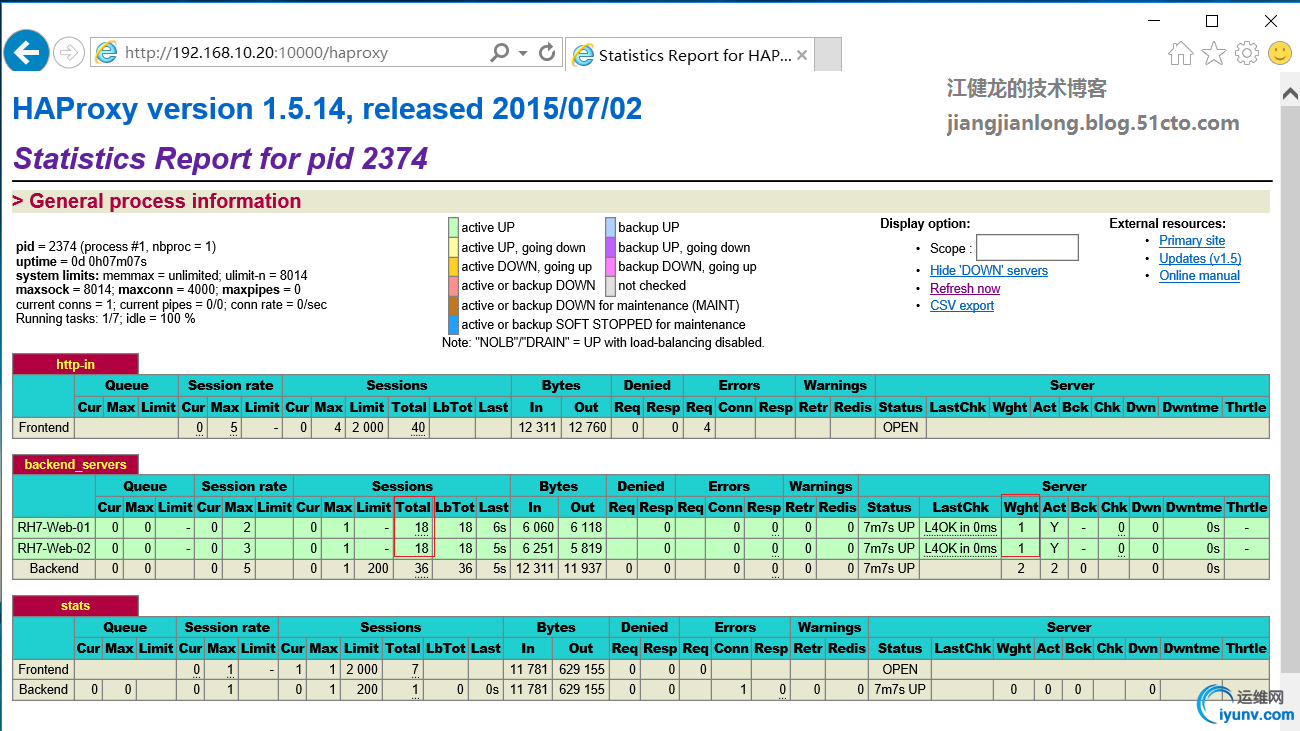This screenshot has height=731, width=1300.
Task: Close the Statistics Report tab
Action: (801, 55)
